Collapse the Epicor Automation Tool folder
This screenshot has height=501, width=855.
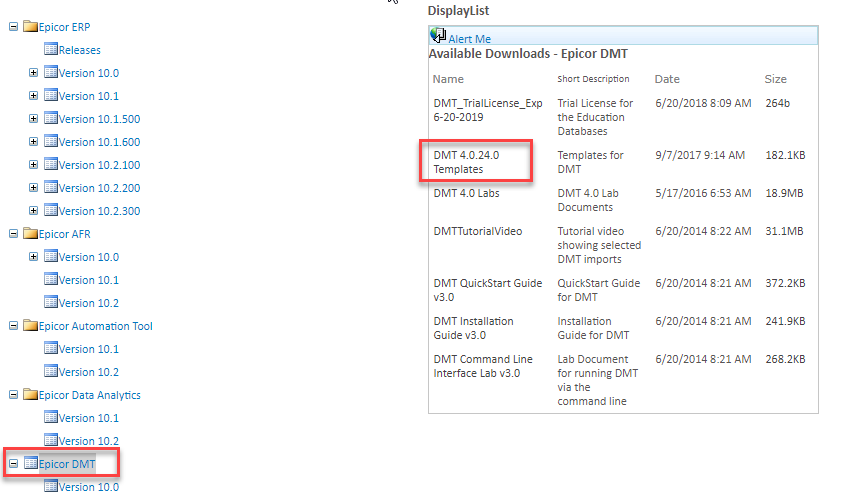14,325
